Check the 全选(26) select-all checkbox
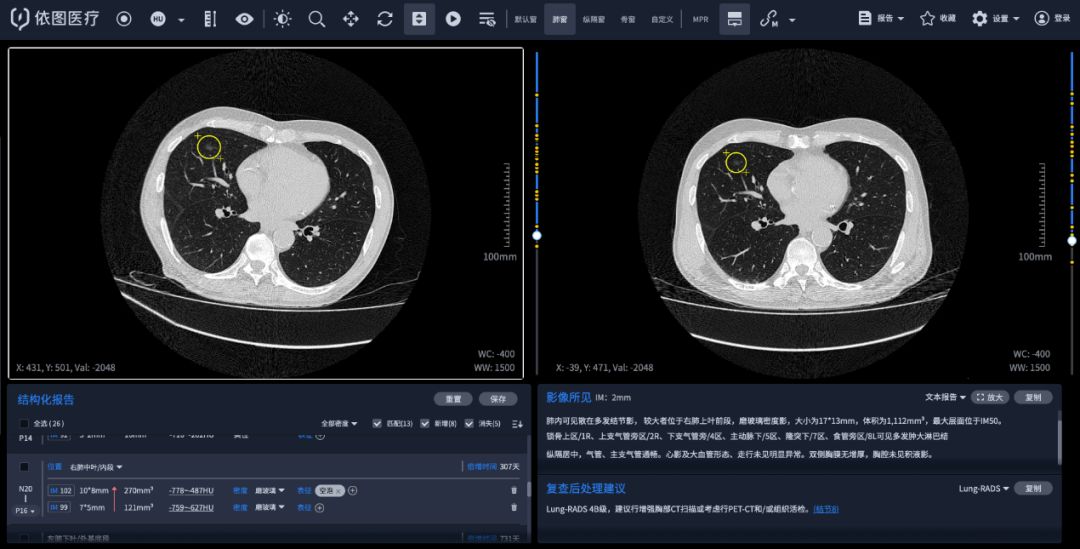Screen dimensions: 1080x549 point(25,423)
